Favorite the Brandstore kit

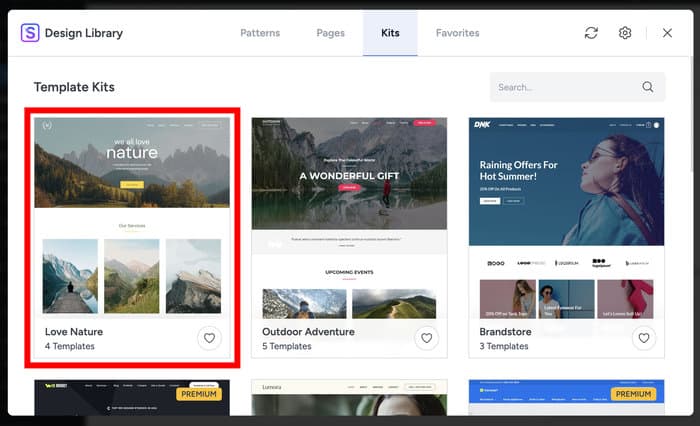[644, 338]
